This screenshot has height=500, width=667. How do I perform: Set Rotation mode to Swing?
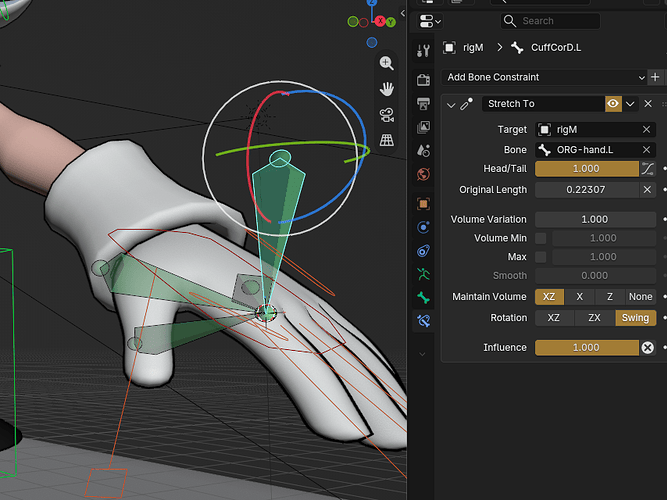[636, 318]
